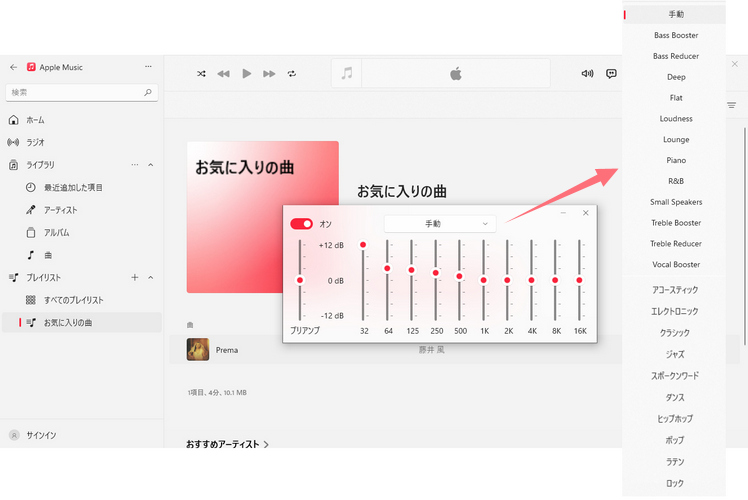Click the search magnifier icon
Viewport: 748px width, 500px height.
point(148,92)
